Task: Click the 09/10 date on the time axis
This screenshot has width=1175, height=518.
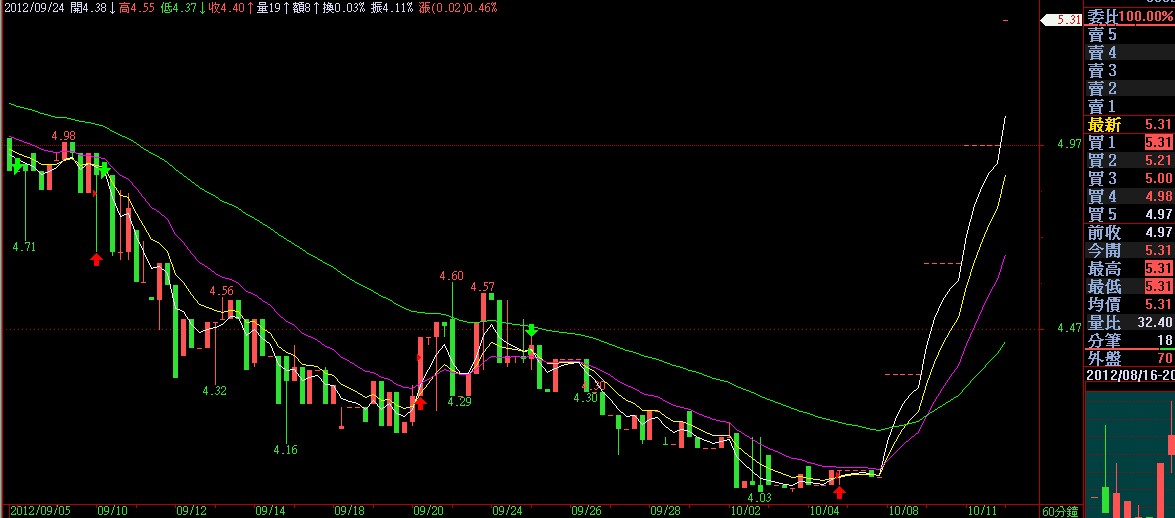Action: point(112,511)
